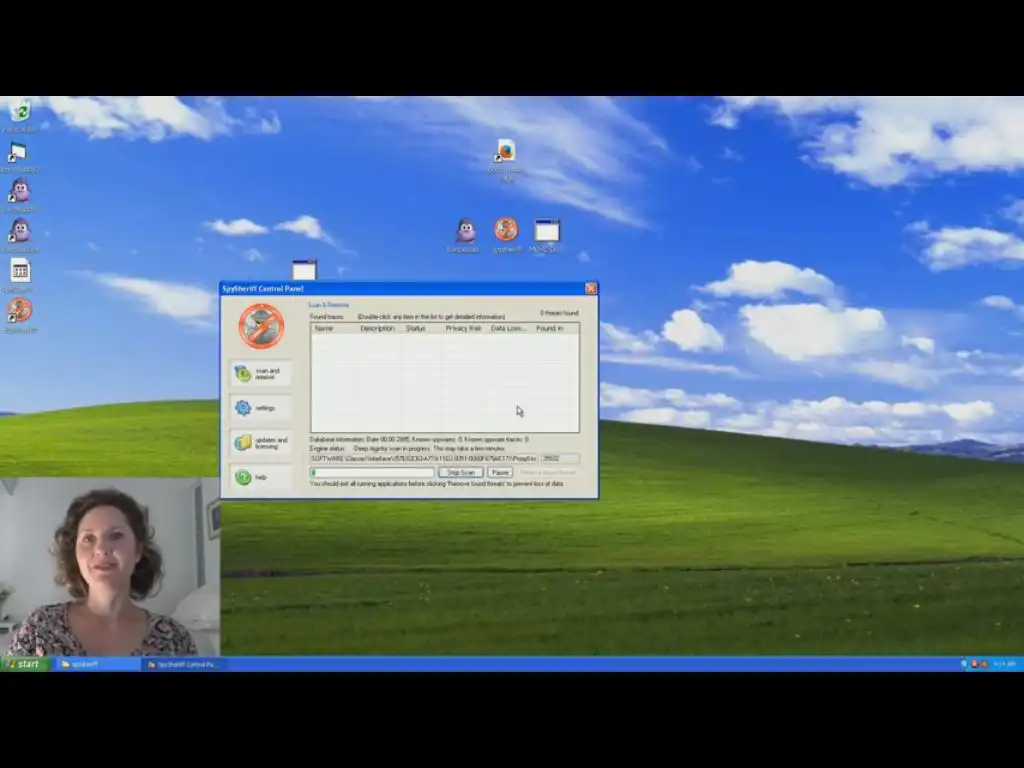Viewport: 1024px width, 768px height.
Task: Sort threats by Data Loss column
Action: (x=510, y=328)
